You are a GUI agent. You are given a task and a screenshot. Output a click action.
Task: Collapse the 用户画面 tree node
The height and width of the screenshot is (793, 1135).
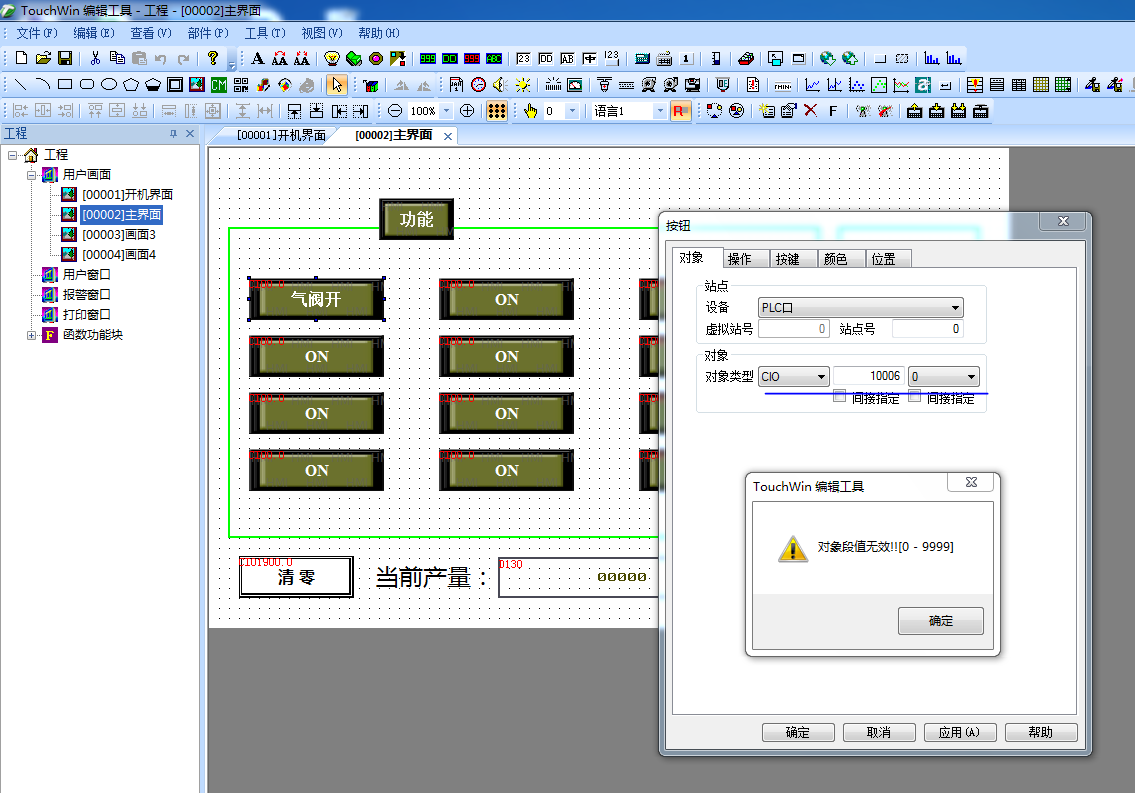32,175
